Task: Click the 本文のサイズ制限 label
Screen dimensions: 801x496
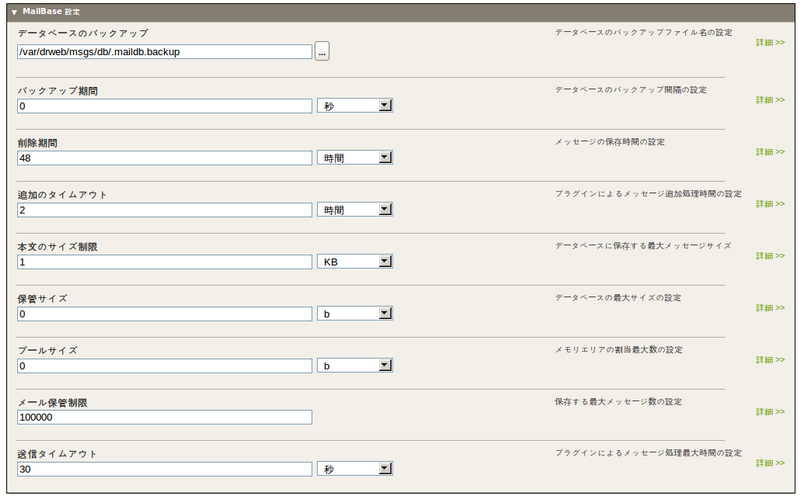Action: coord(58,247)
